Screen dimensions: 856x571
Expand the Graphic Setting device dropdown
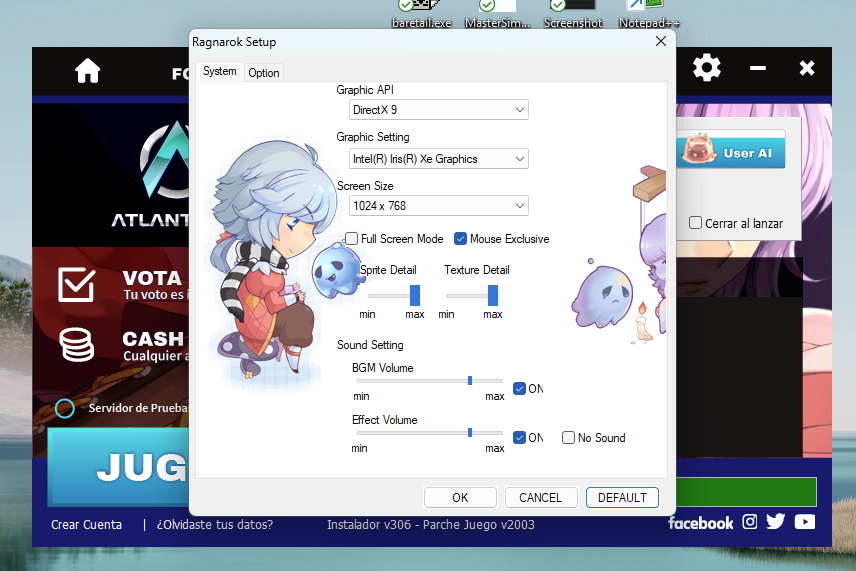(438, 159)
